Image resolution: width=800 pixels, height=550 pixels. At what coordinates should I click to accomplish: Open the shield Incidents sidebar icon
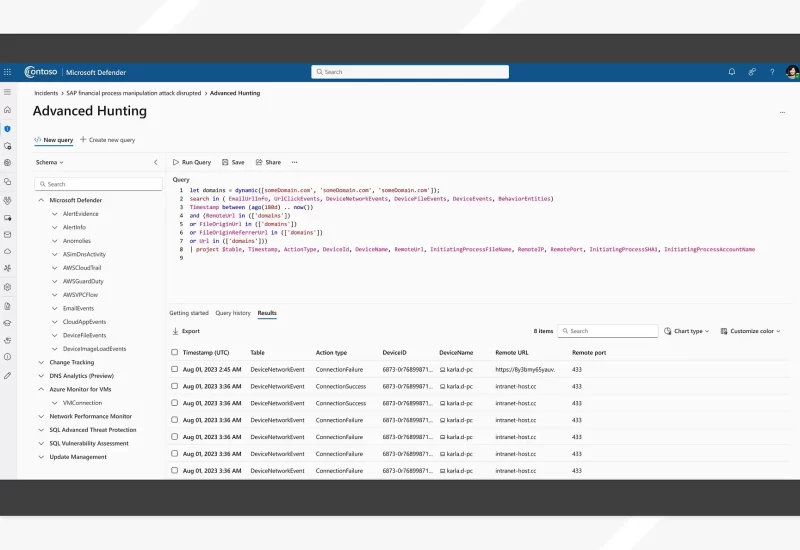(7, 129)
